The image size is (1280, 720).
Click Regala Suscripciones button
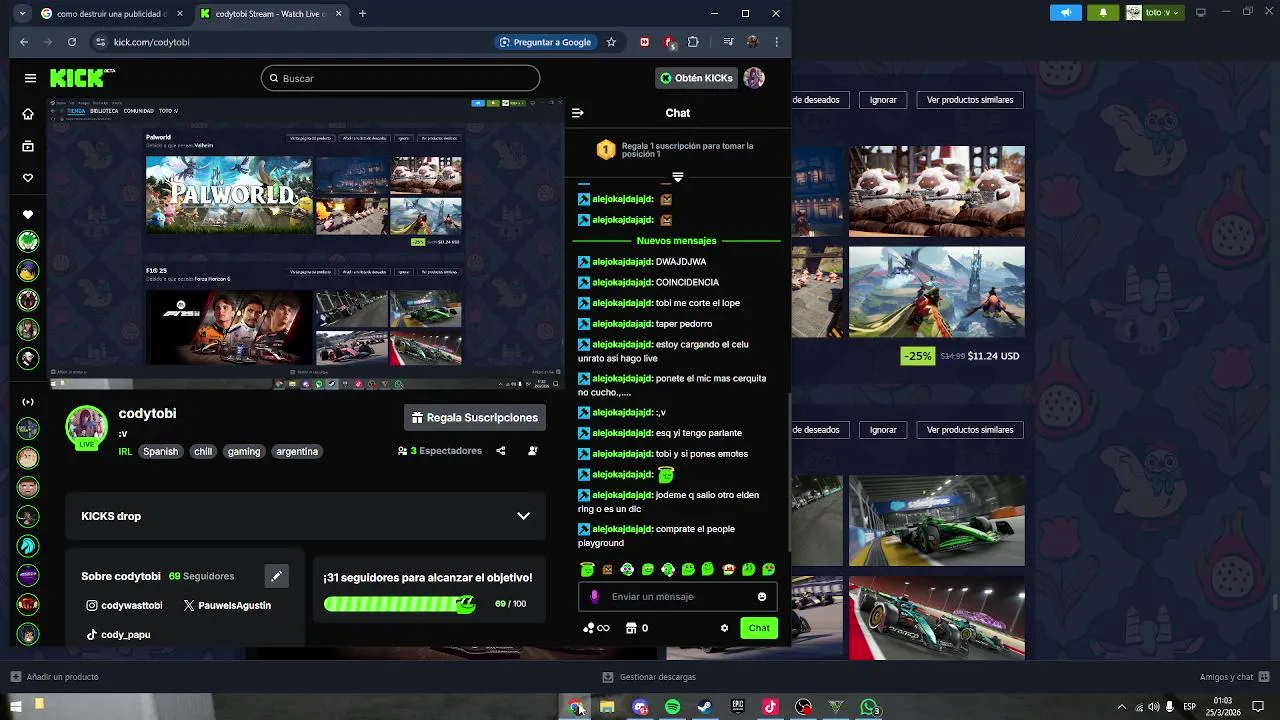point(474,418)
